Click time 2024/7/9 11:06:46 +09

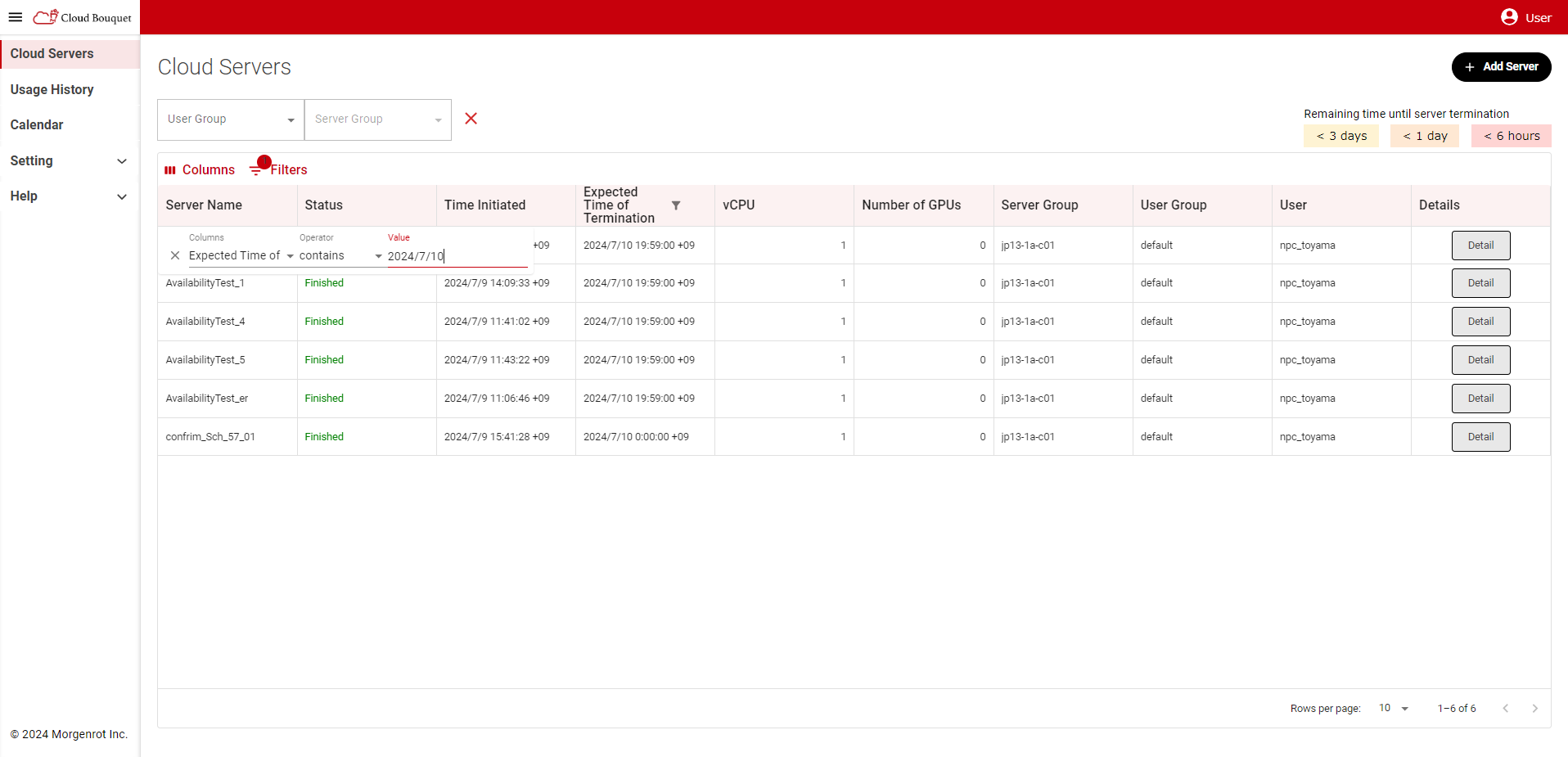(x=497, y=399)
